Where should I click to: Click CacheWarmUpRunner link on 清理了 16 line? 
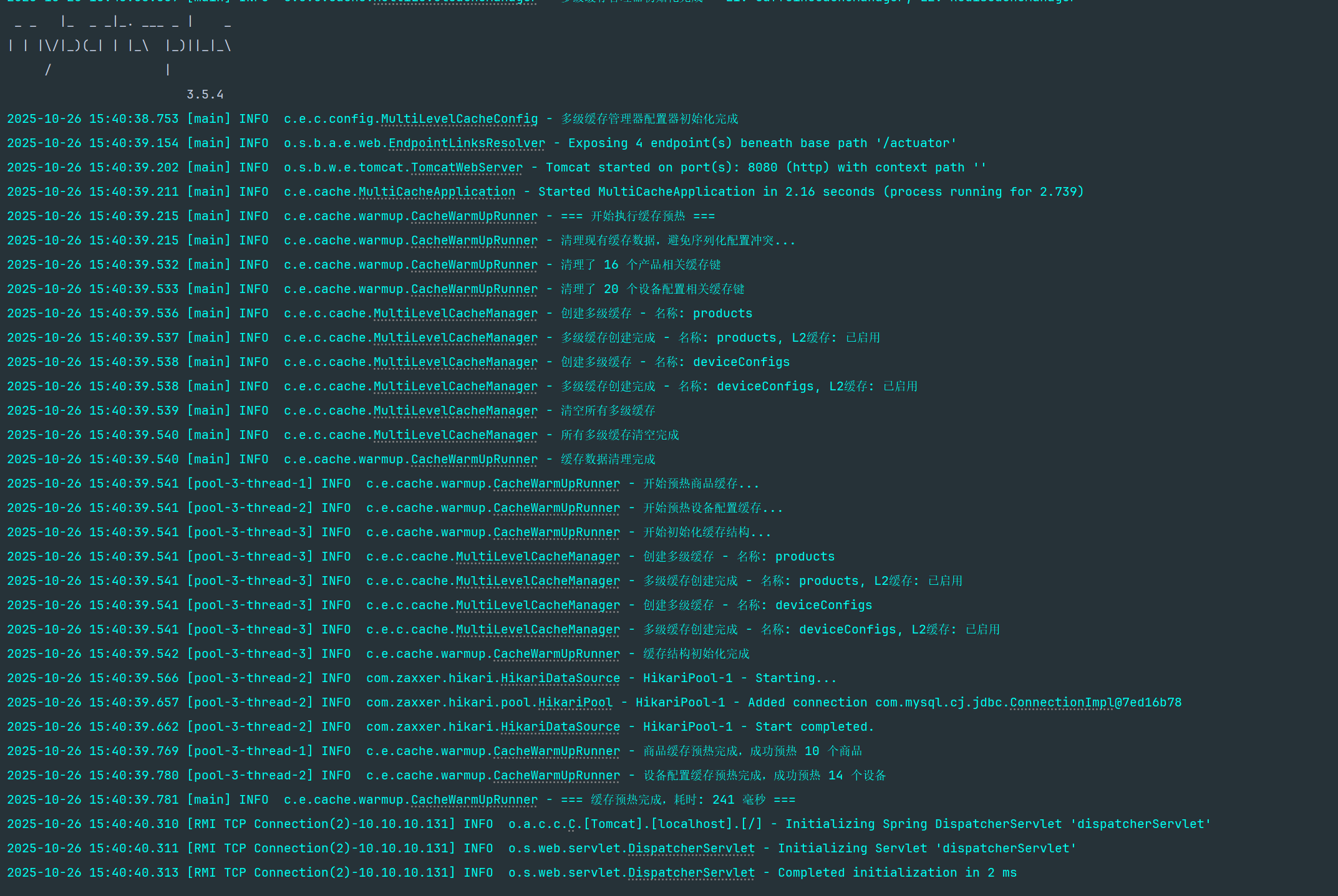point(474,265)
